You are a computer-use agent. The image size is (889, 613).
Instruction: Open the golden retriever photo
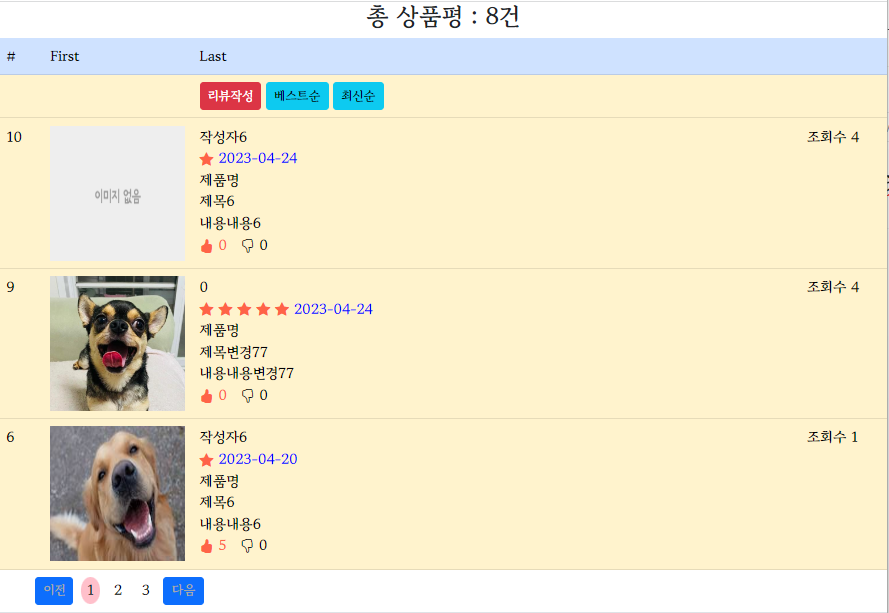click(117, 493)
